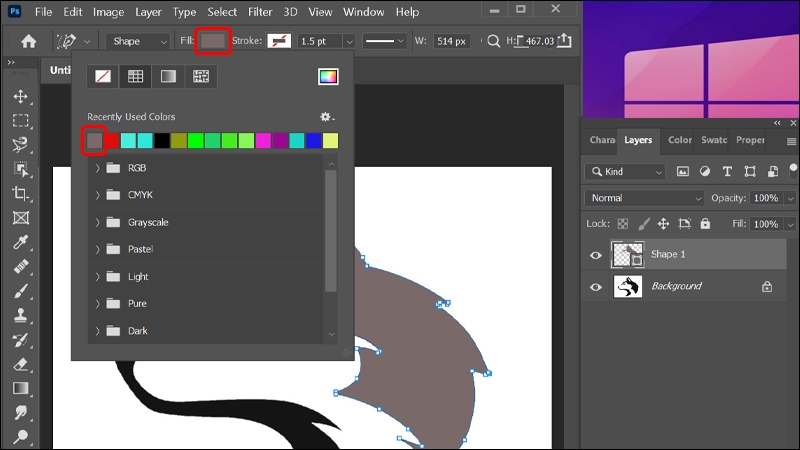The image size is (800, 450).
Task: Select the Gradient tool
Action: coord(20,388)
